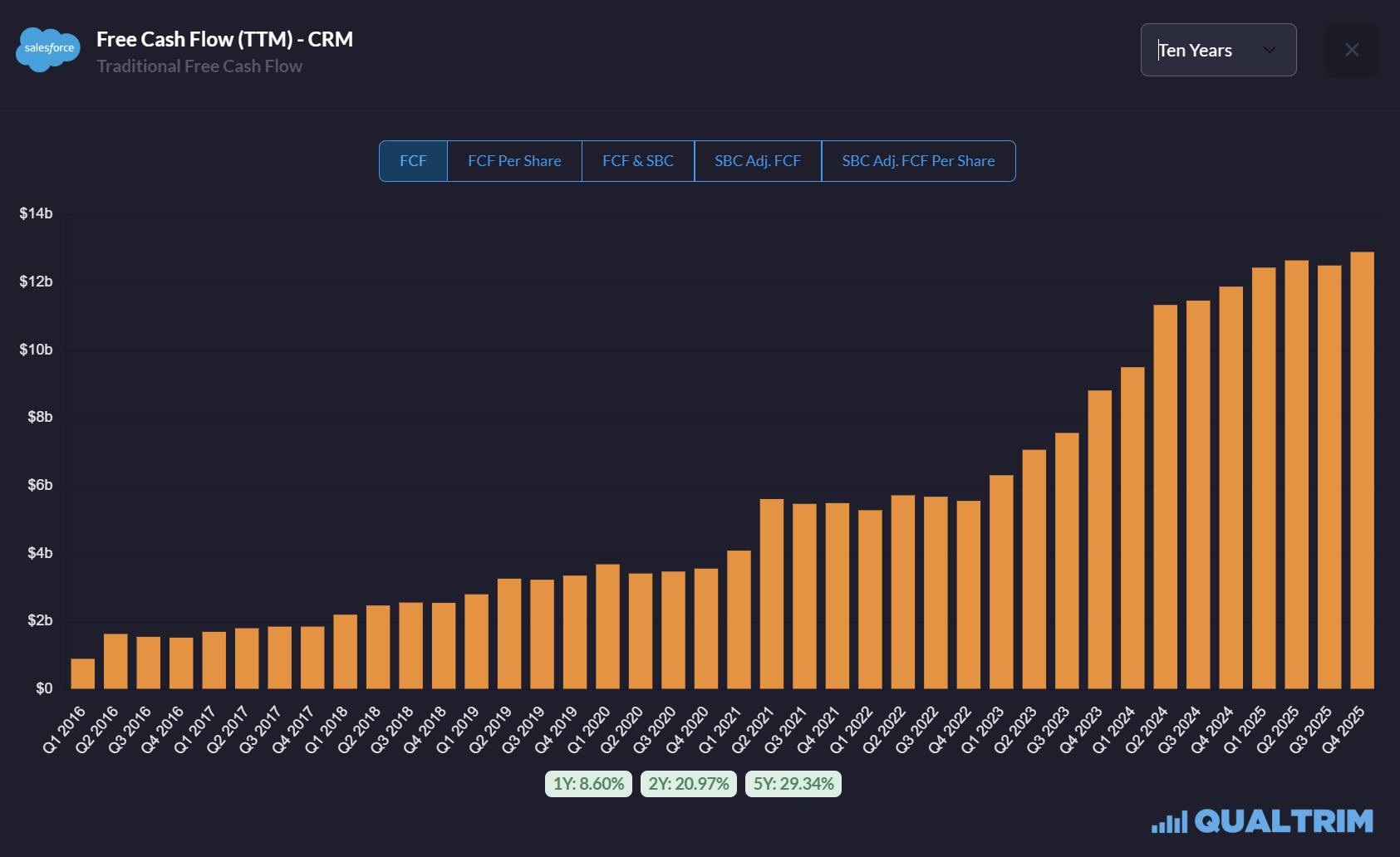Click the 2Y: 20.97% growth badge

(x=689, y=784)
